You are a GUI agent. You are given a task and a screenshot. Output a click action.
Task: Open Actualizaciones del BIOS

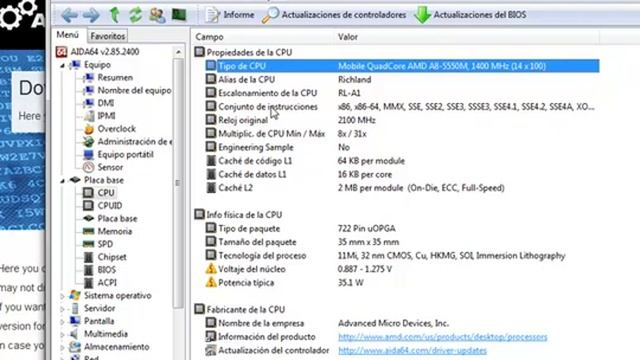(x=470, y=15)
